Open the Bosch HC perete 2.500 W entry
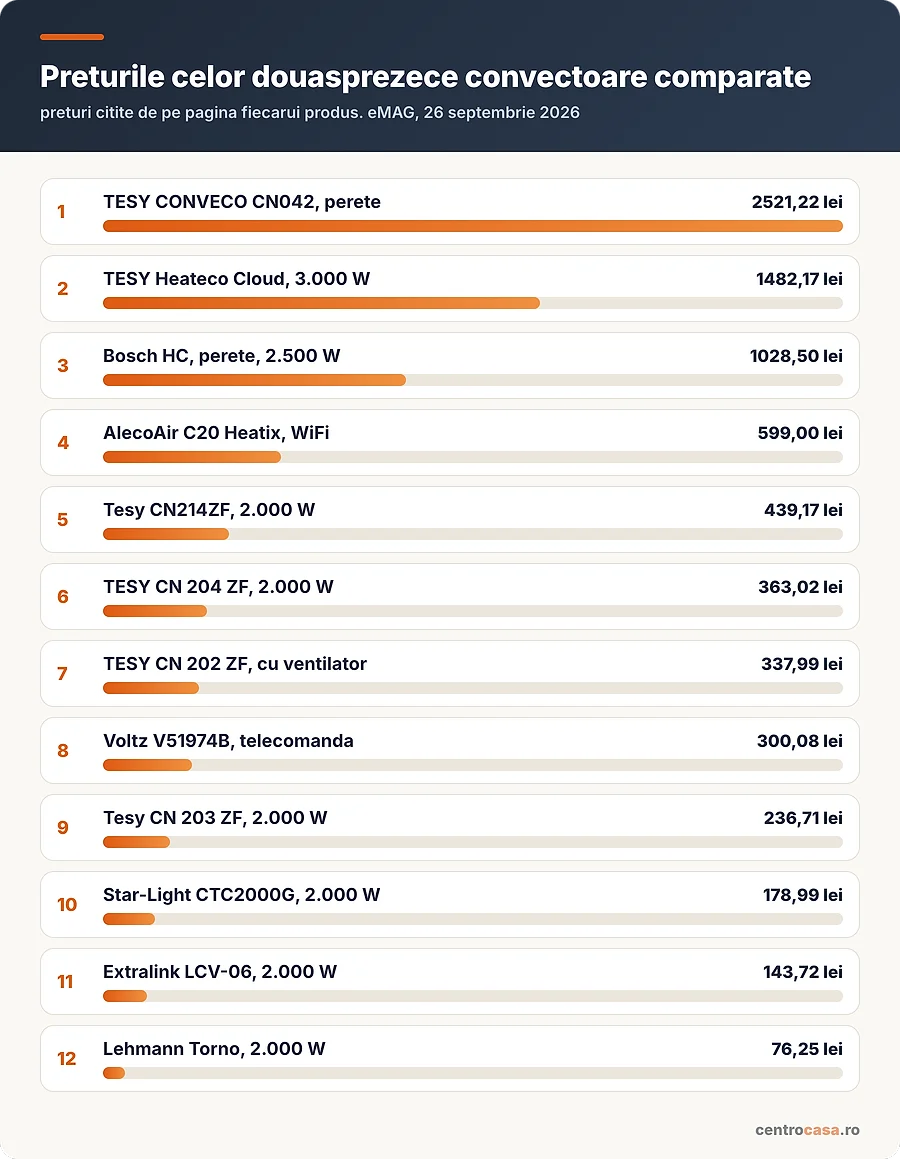The width and height of the screenshot is (900, 1159). tap(449, 365)
